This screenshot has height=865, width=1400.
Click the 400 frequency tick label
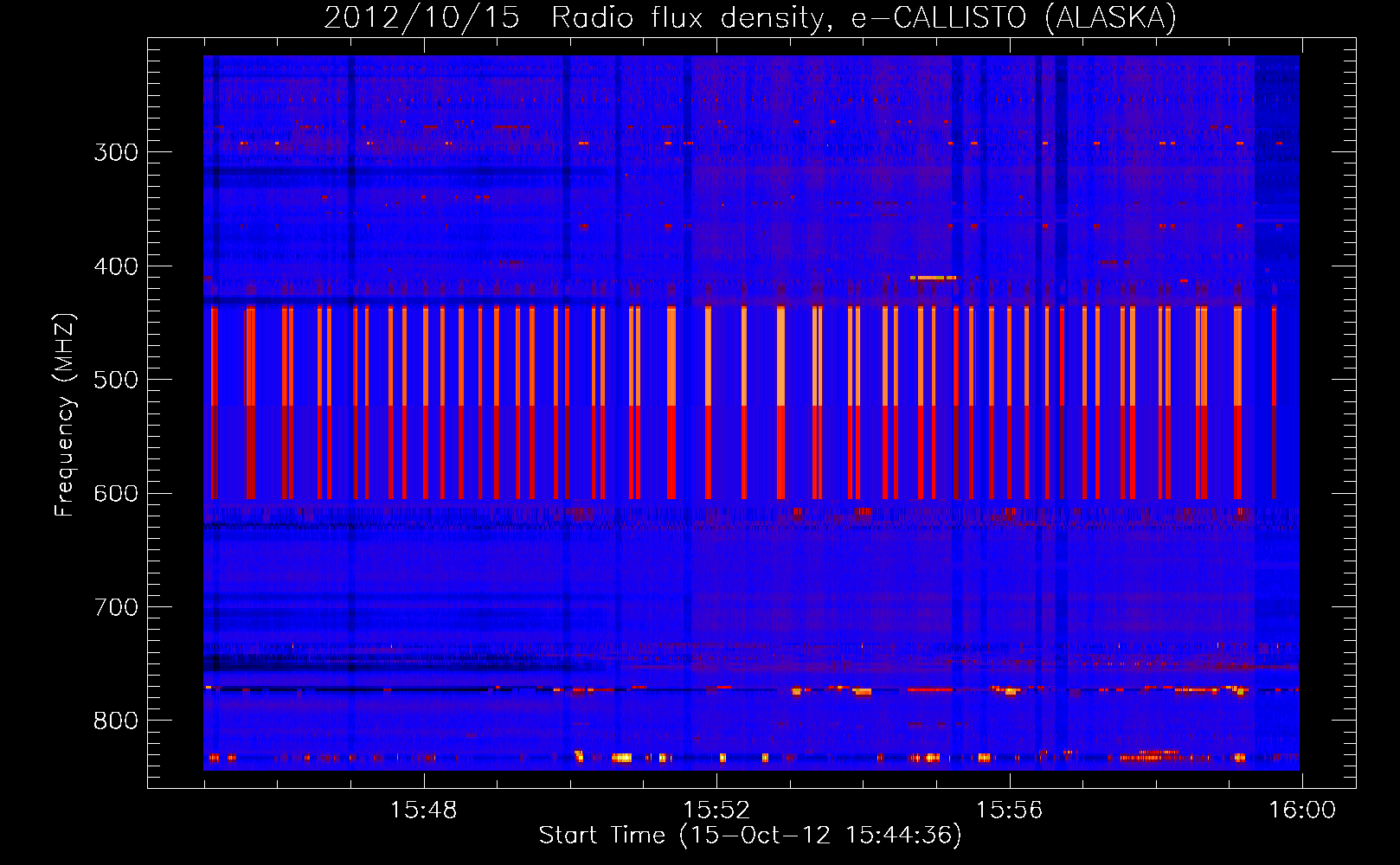(x=116, y=266)
